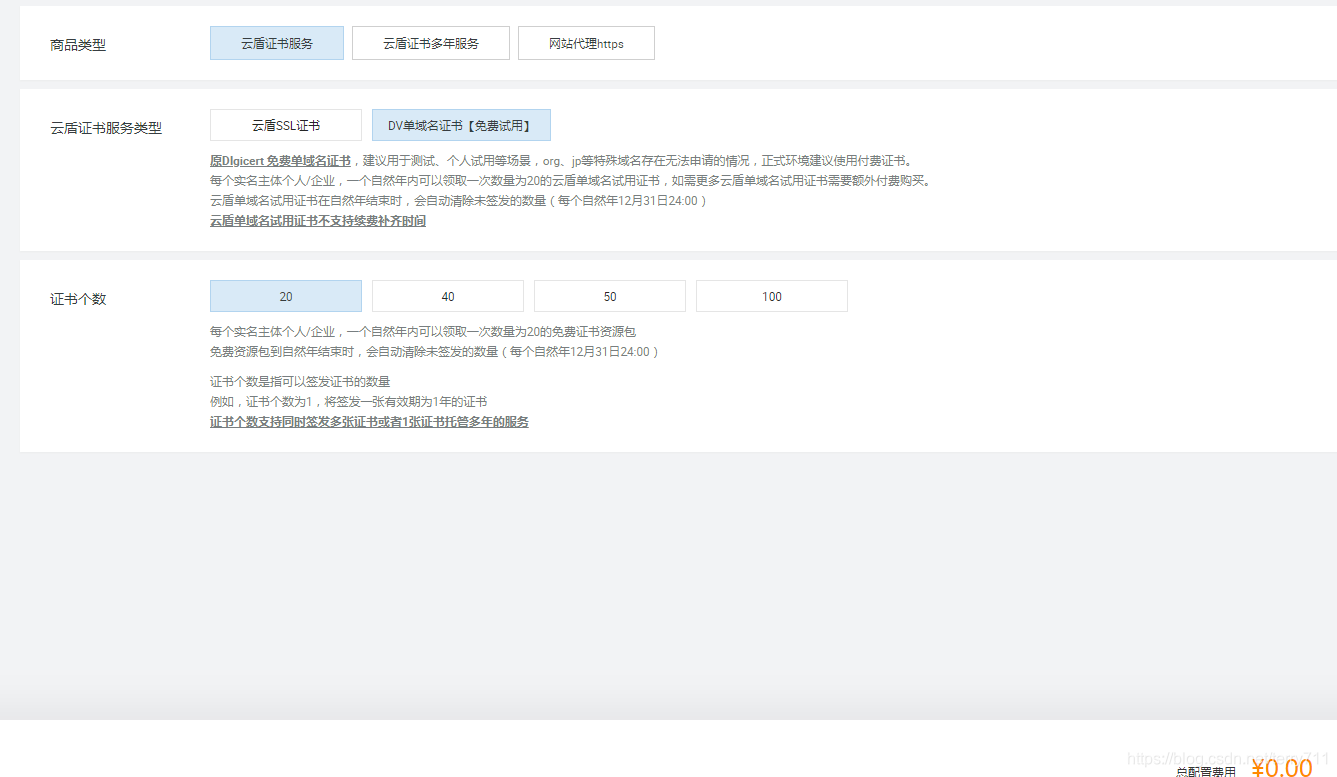Select the 云盾证书服务 product type
This screenshot has height=777, width=1337.
276,43
